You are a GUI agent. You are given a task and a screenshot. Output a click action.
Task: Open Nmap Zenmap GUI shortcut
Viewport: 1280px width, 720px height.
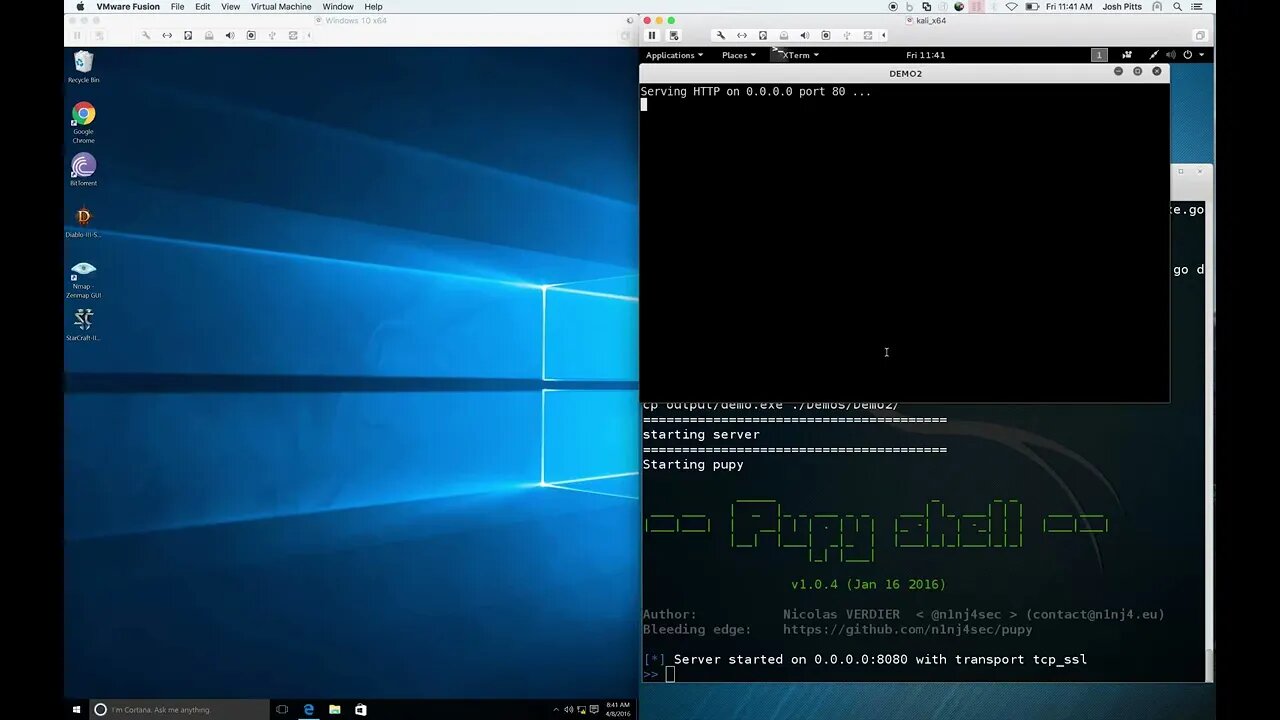tap(84, 279)
